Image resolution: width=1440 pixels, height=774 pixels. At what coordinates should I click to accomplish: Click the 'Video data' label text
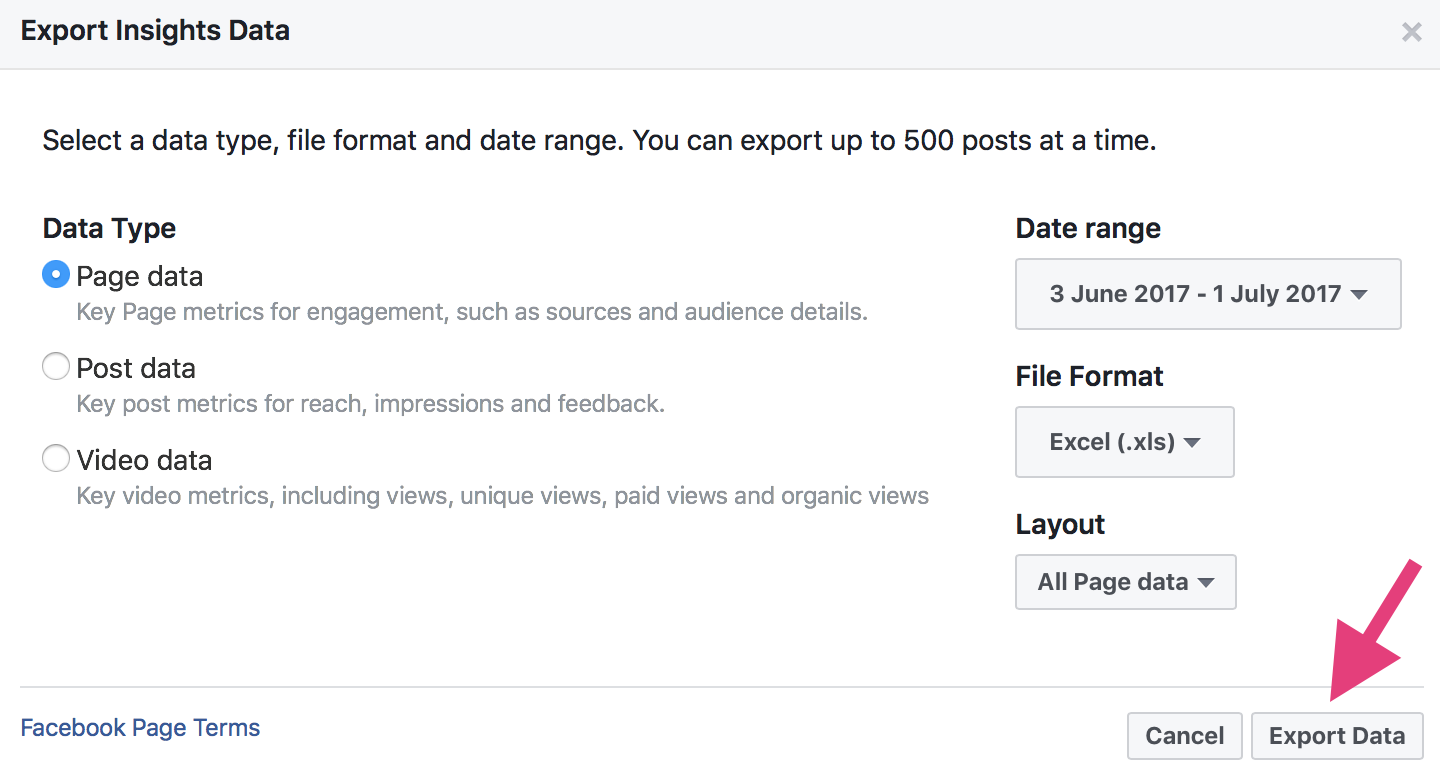tap(144, 460)
